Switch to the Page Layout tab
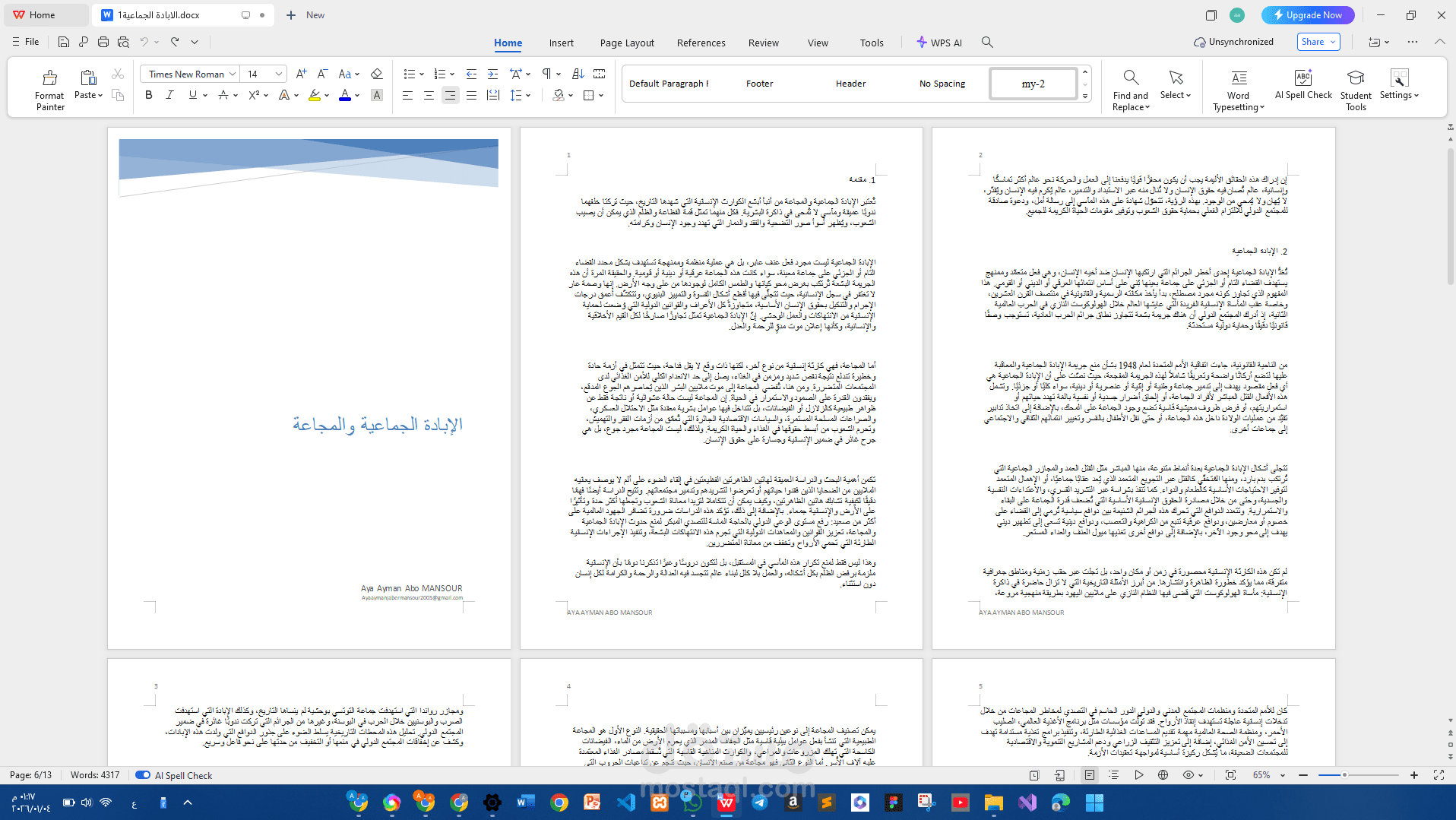The width and height of the screenshot is (1456, 820). click(627, 43)
